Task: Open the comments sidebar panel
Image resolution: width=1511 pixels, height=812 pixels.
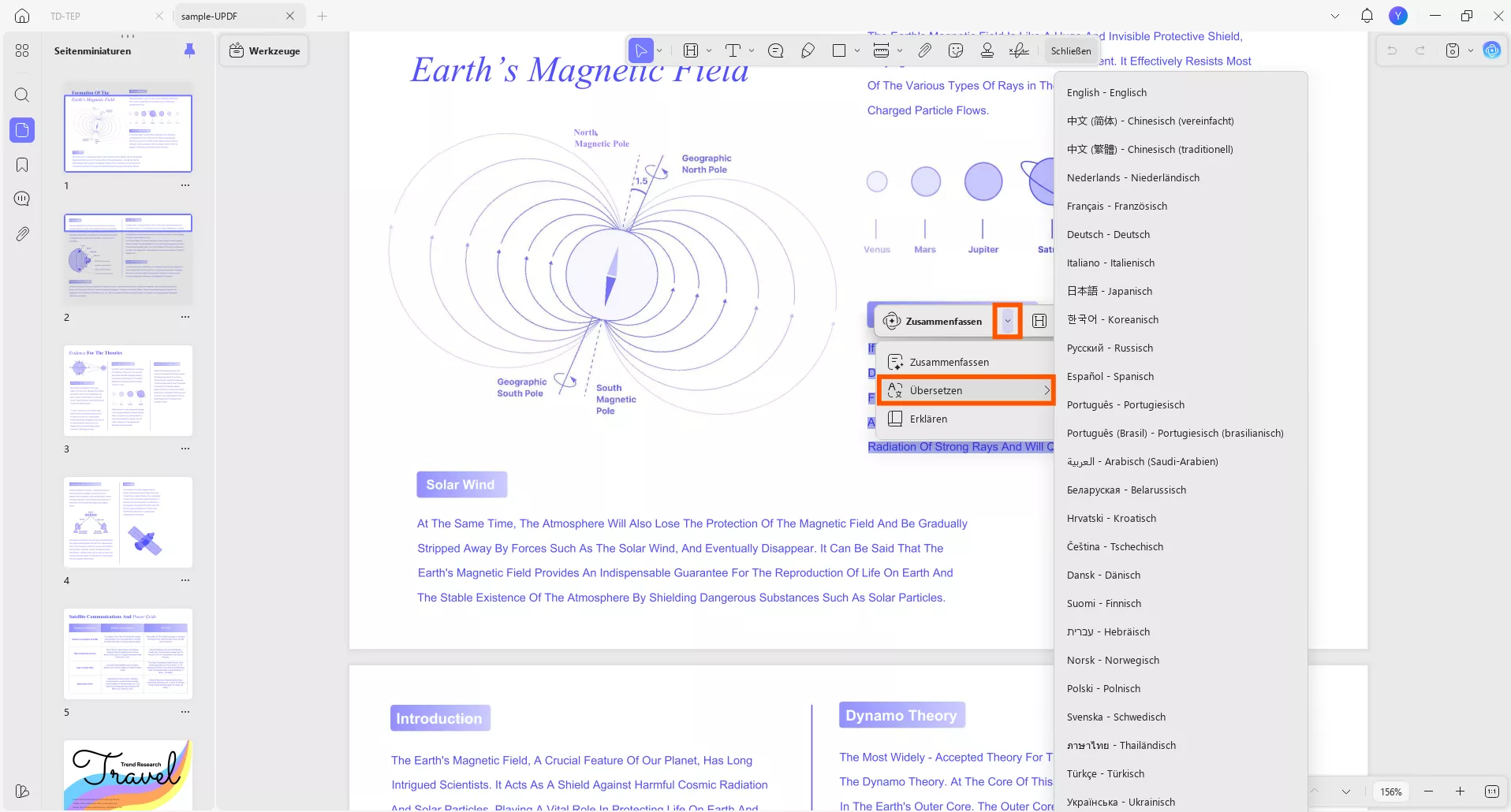Action: click(22, 199)
